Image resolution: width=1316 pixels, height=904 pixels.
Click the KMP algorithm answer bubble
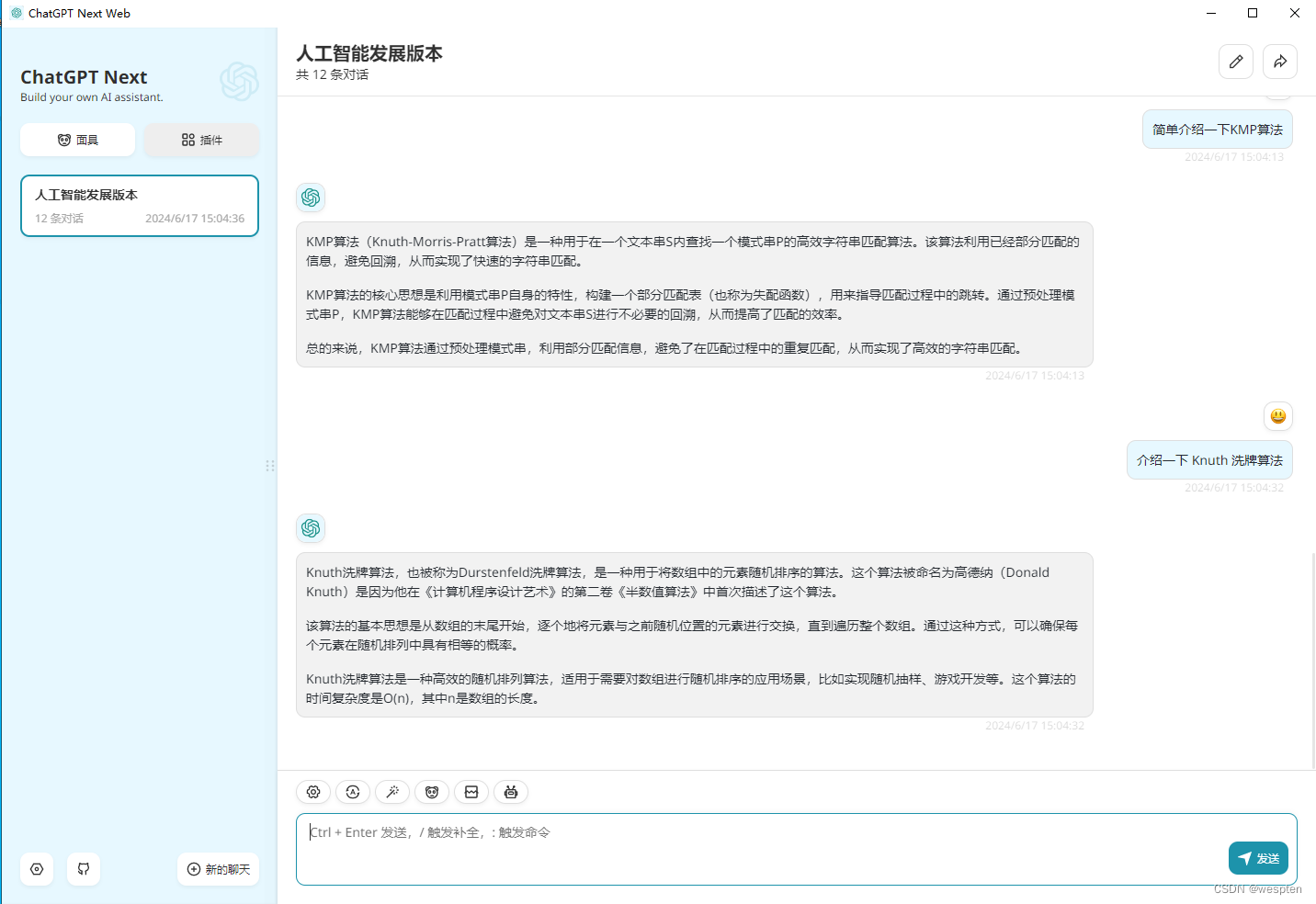[695, 294]
